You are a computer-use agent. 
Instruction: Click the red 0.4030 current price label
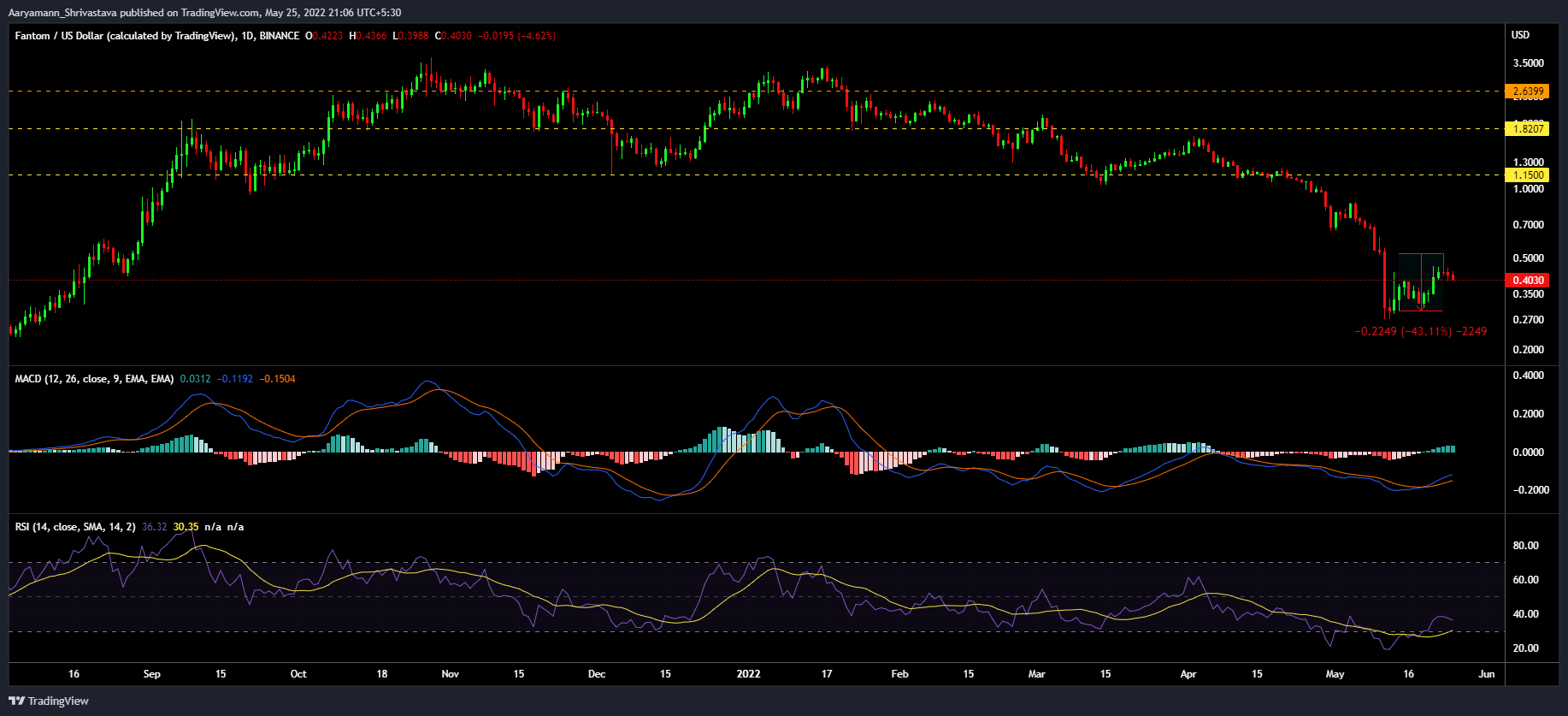coord(1528,281)
